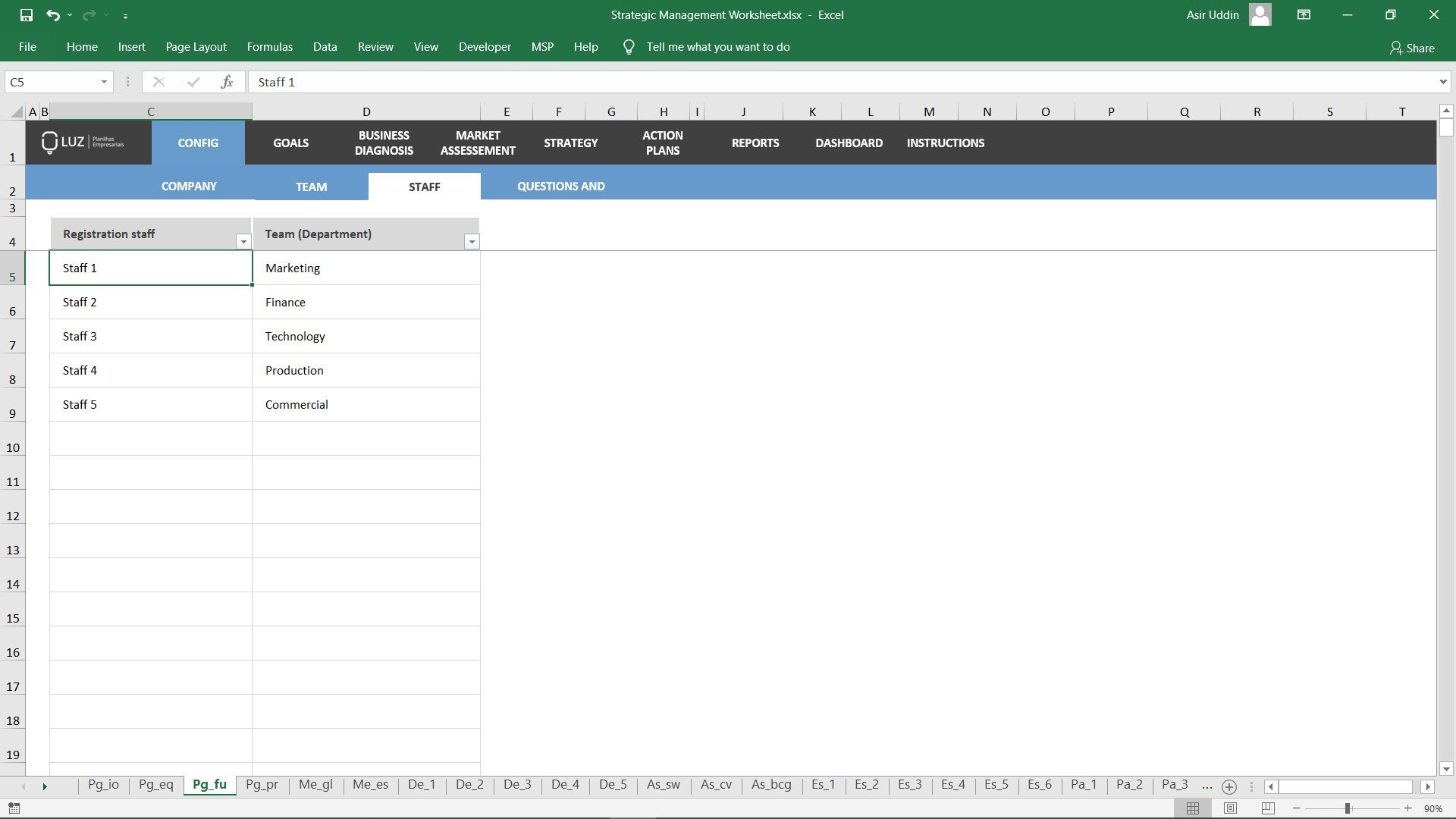This screenshot has height=819, width=1456.
Task: Click the LUZ Planilhas logo
Action: (x=82, y=143)
